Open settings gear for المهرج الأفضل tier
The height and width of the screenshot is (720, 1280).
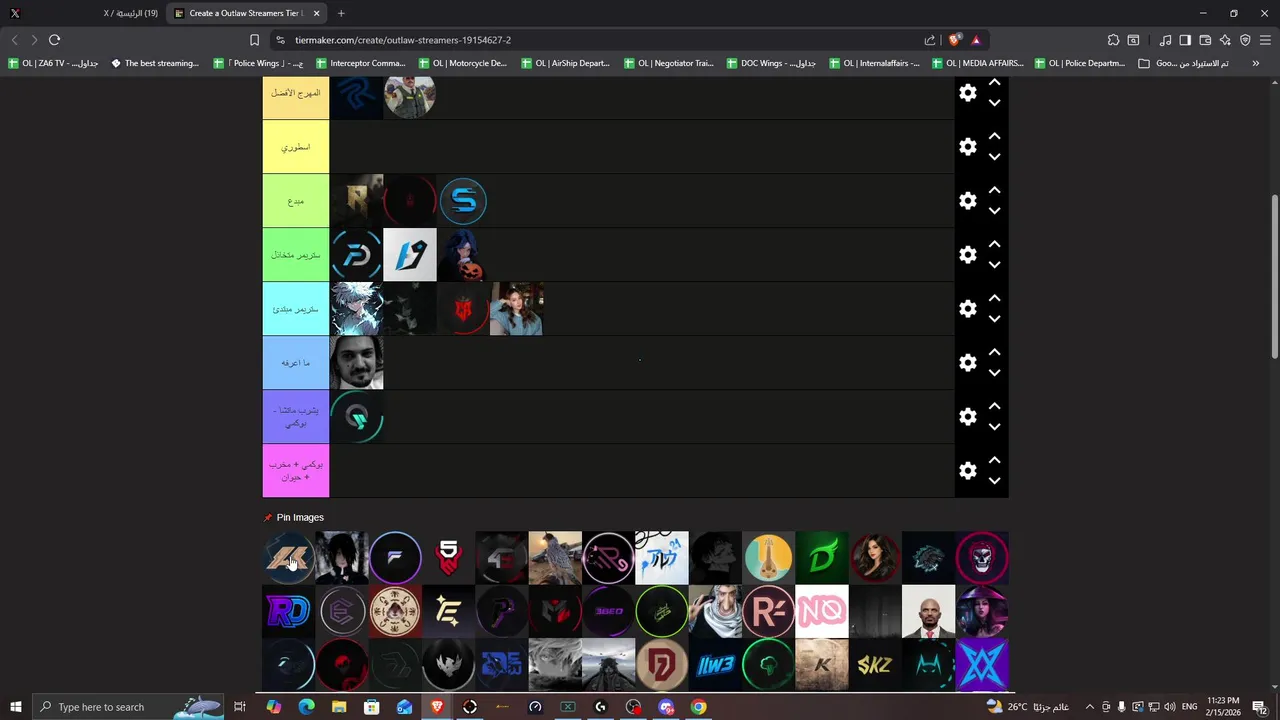[x=968, y=93]
